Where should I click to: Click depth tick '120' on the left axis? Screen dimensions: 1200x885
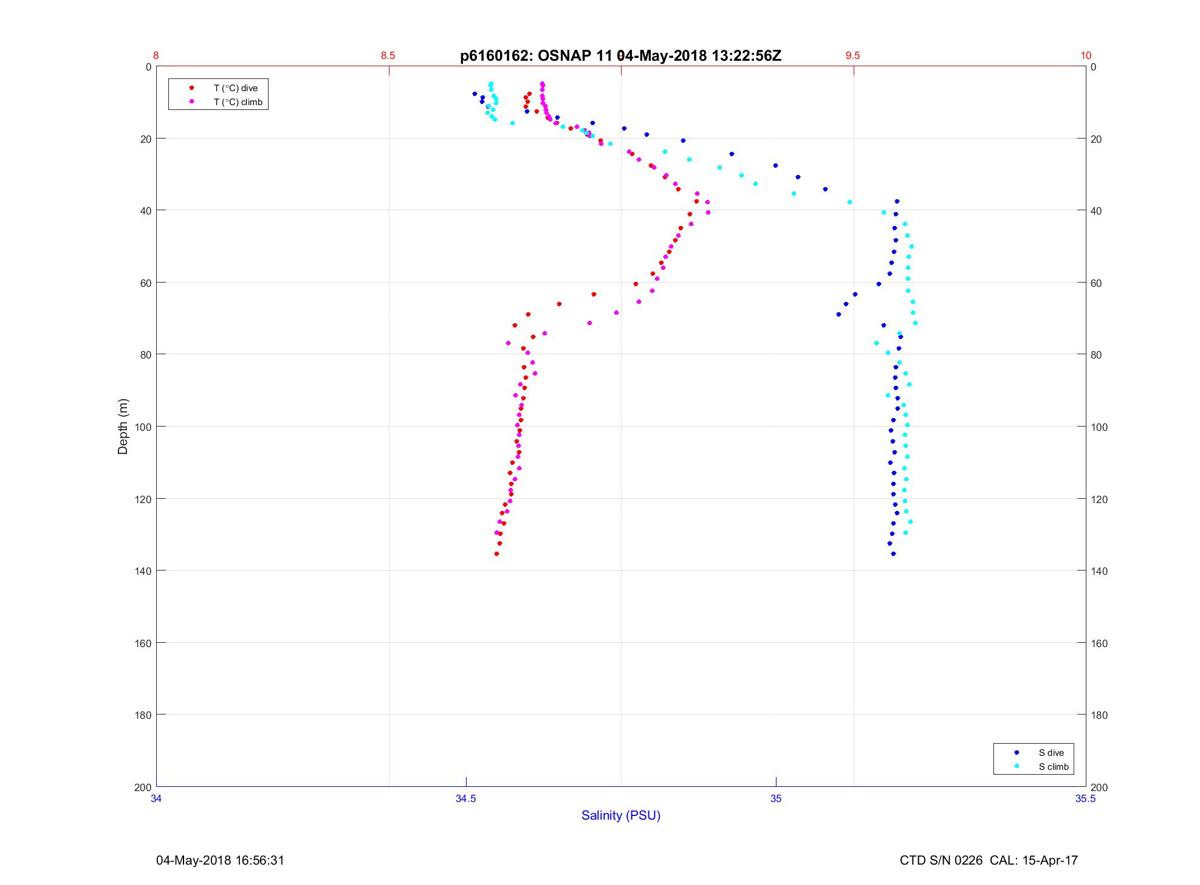click(x=142, y=499)
